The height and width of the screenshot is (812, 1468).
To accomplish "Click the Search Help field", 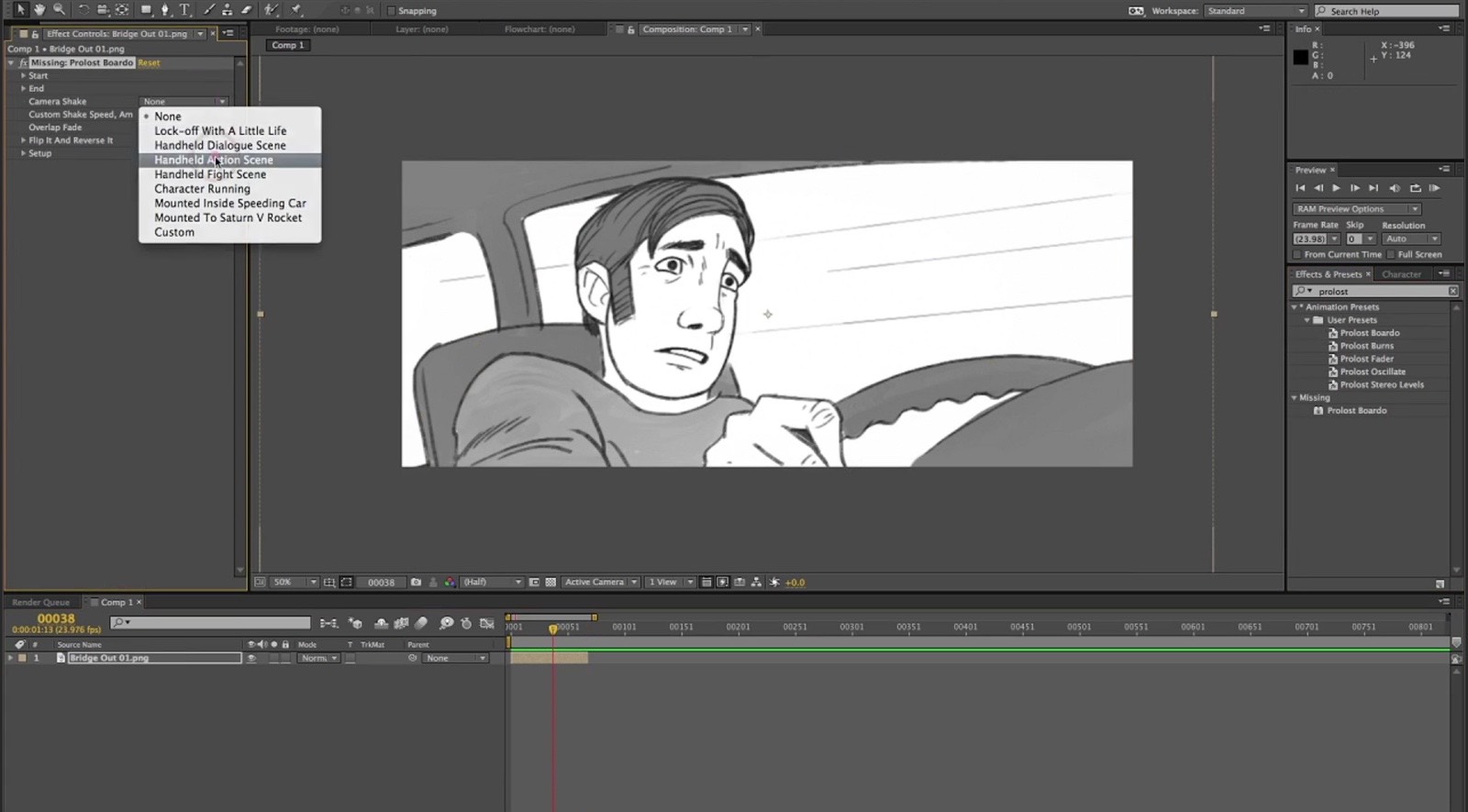I will tap(1386, 11).
